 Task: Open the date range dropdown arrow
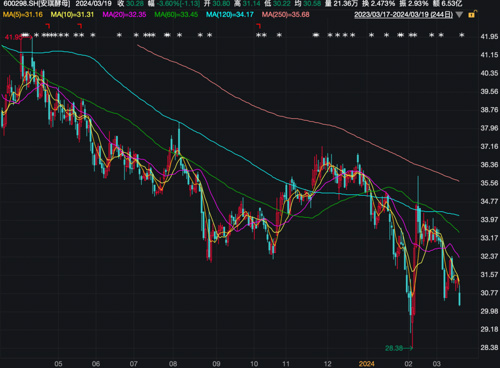(x=459, y=15)
